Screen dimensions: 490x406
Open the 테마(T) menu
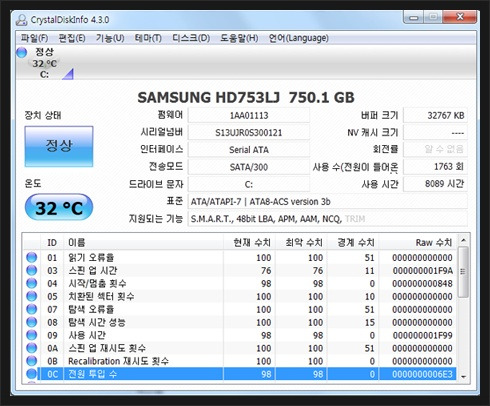pos(148,38)
